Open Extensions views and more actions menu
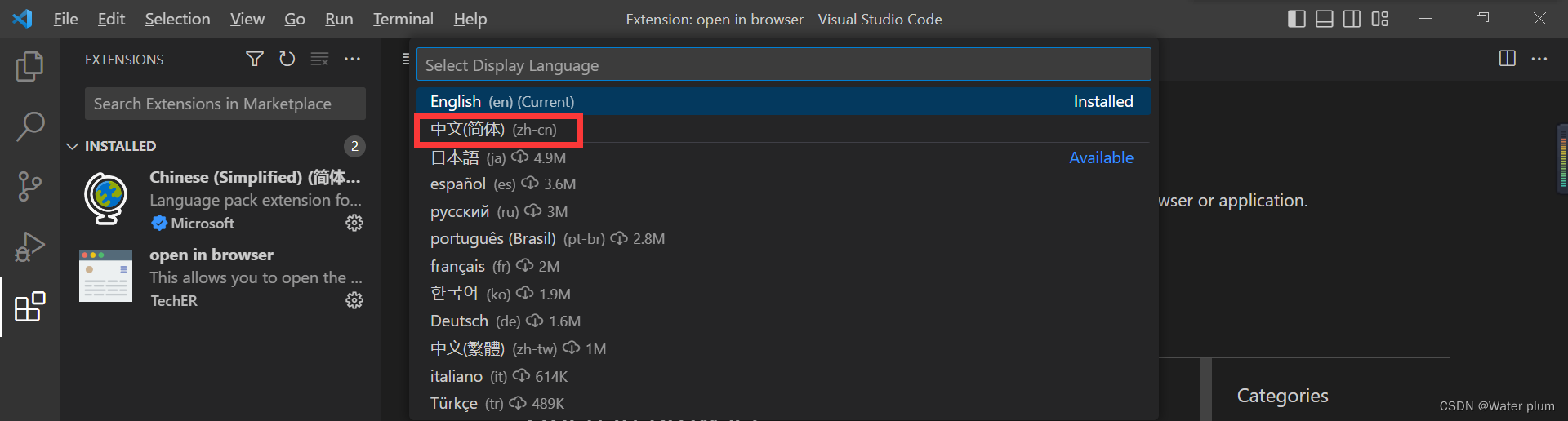1568x421 pixels. click(352, 59)
